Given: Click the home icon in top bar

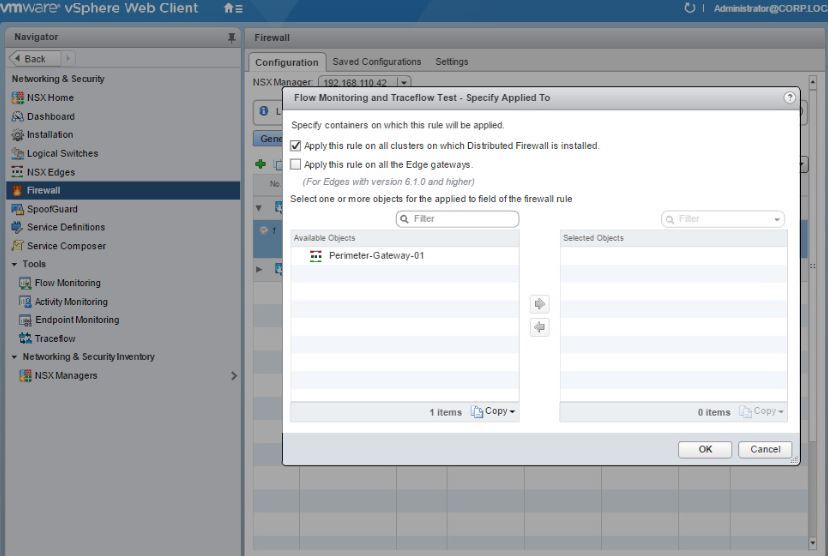Looking at the screenshot, I should 229,9.
